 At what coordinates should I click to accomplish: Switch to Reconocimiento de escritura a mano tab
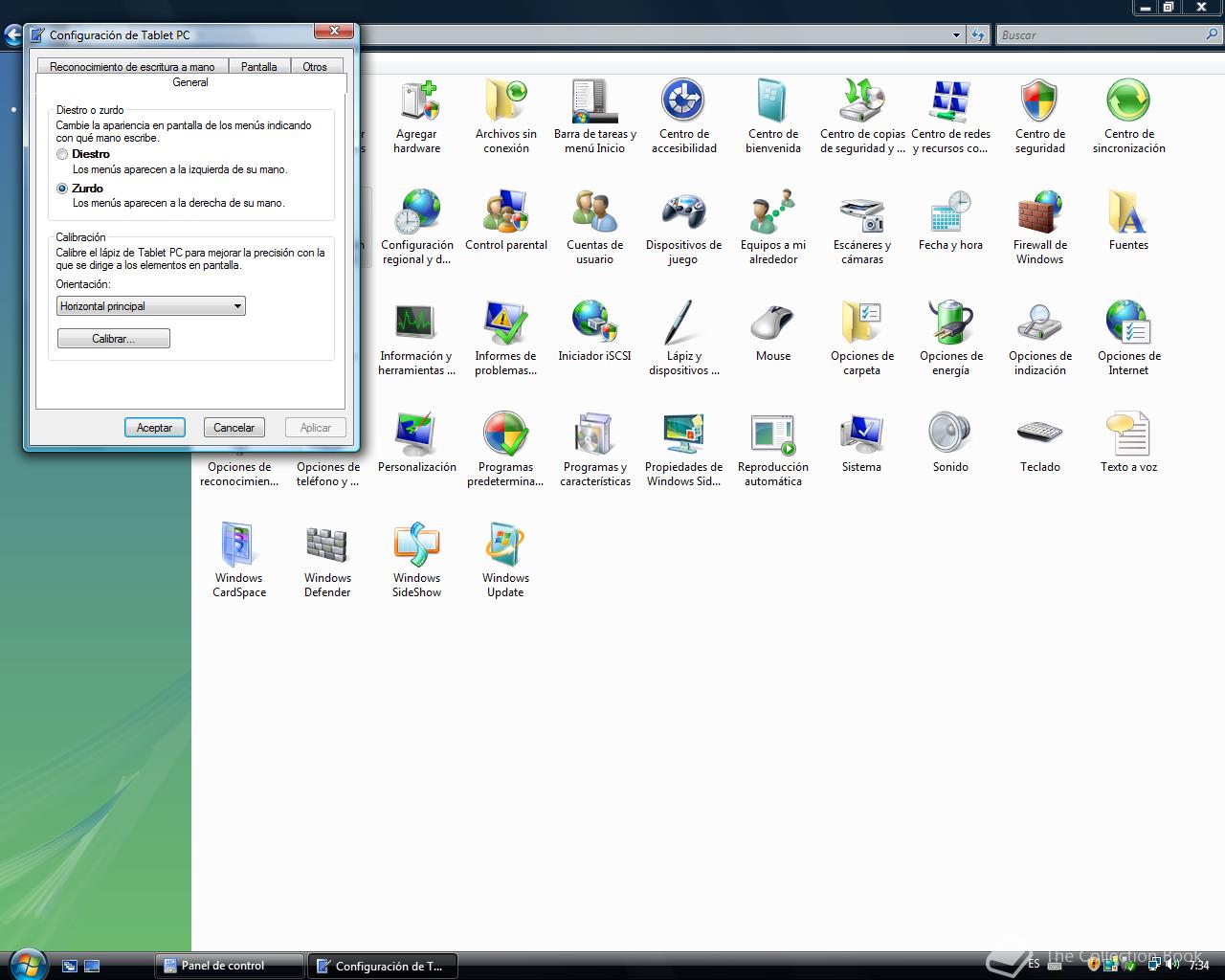click(x=132, y=67)
